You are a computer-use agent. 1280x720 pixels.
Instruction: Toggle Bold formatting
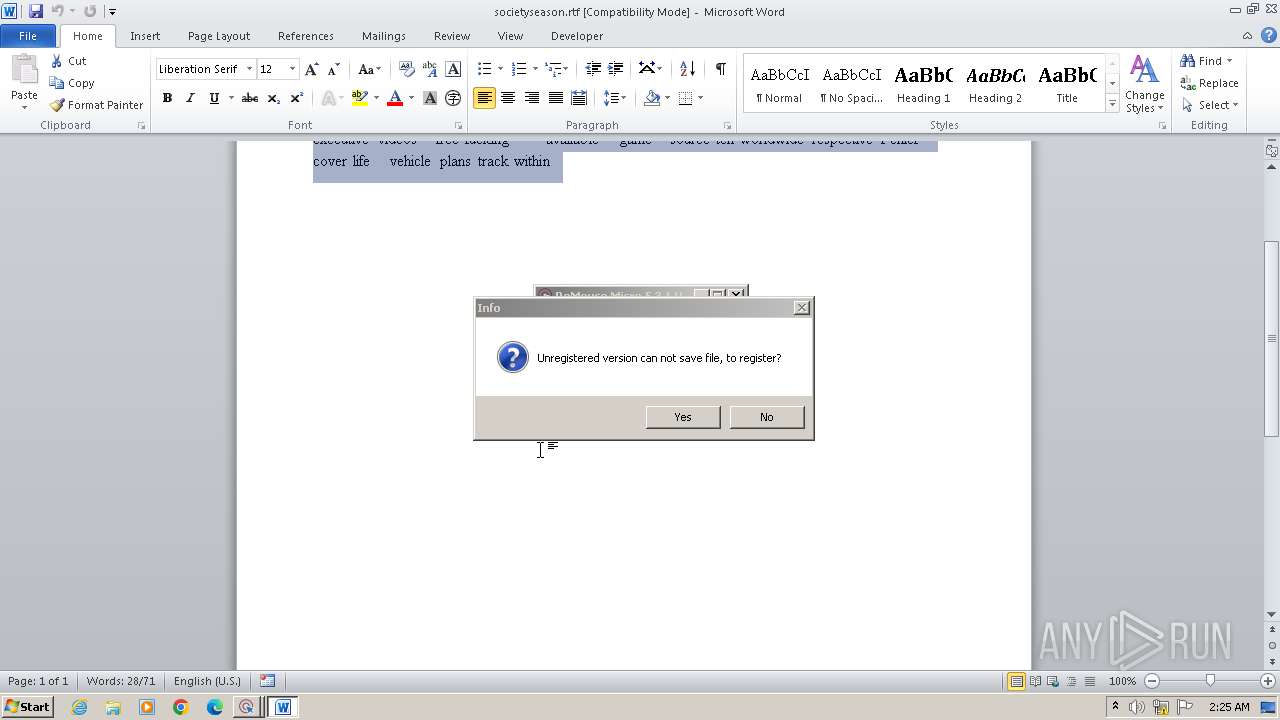[167, 98]
